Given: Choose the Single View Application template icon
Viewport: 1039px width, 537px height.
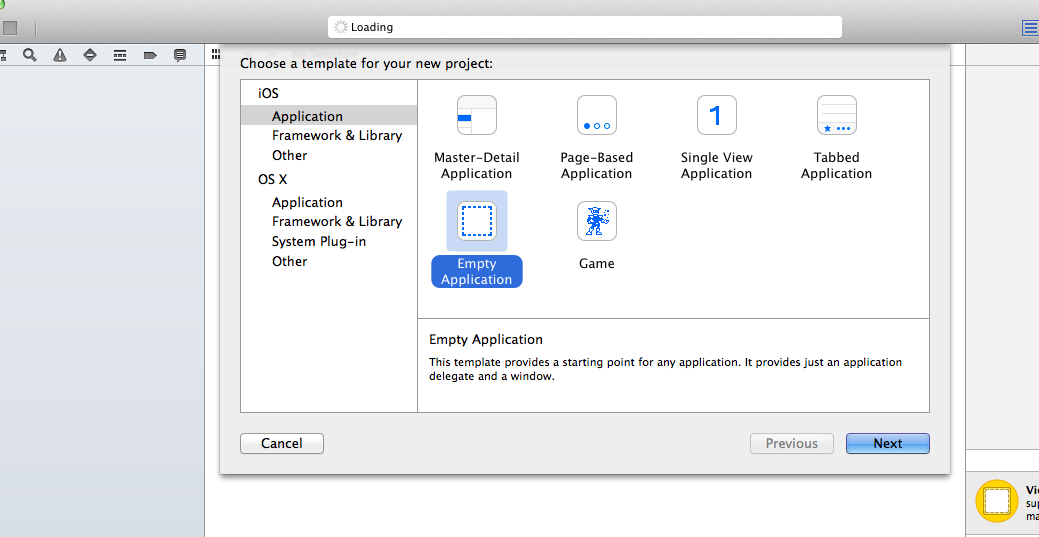Looking at the screenshot, I should click(x=716, y=115).
